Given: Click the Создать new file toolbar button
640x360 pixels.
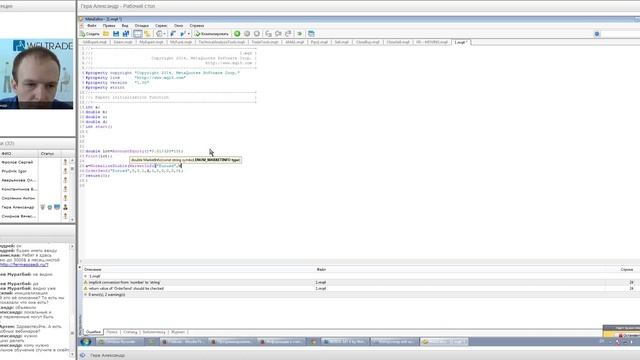Looking at the screenshot, I should [90, 34].
